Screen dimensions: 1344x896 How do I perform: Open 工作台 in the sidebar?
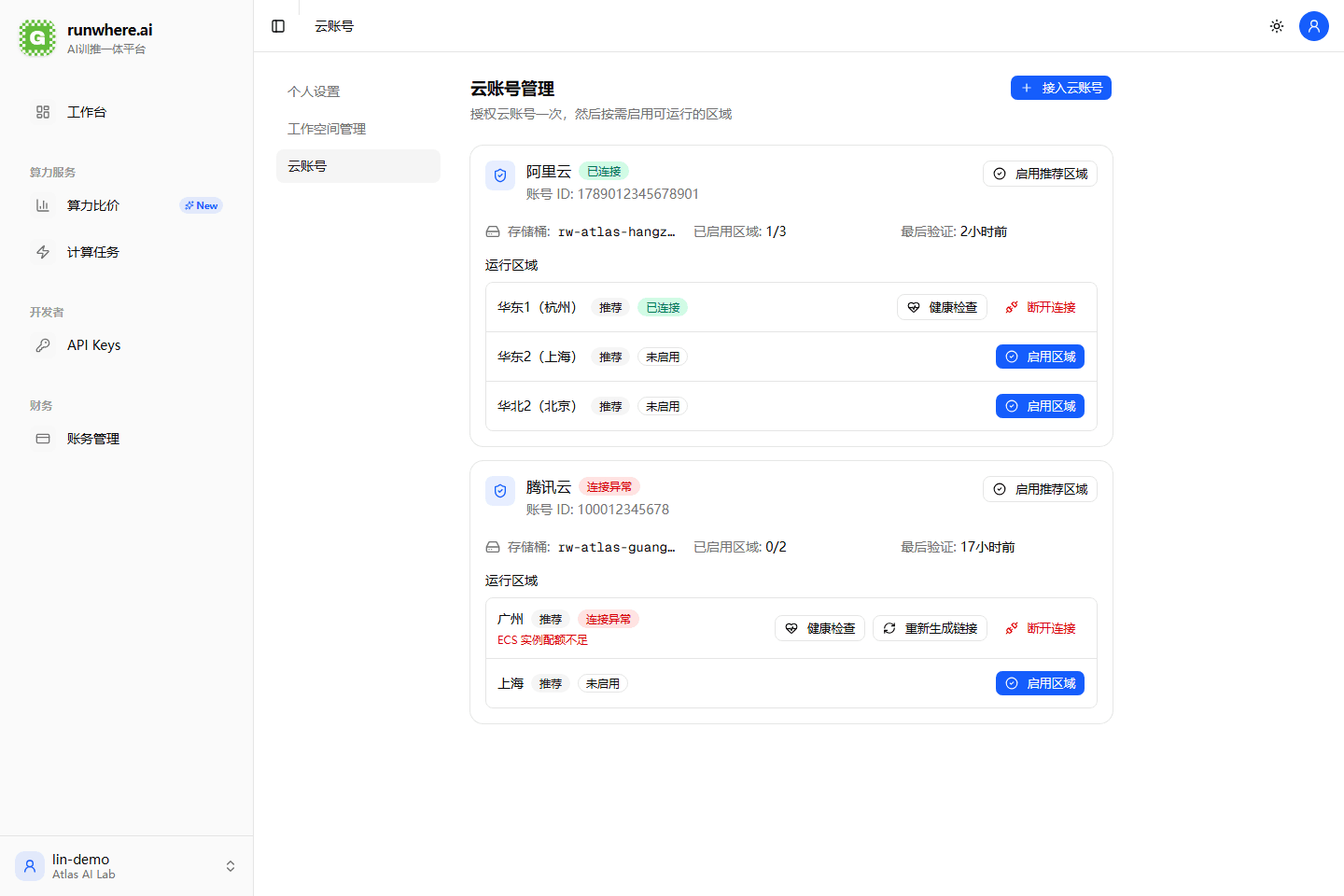tap(126, 112)
